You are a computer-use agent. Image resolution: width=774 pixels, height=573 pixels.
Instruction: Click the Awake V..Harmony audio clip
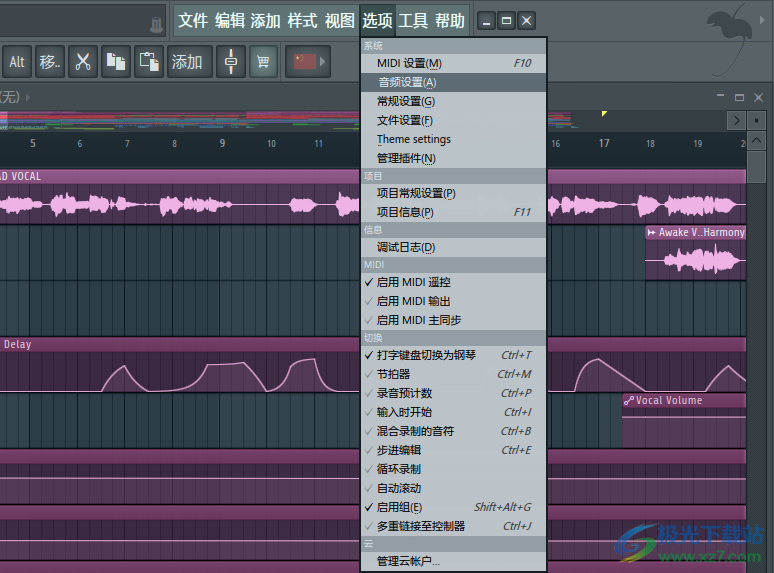click(695, 256)
